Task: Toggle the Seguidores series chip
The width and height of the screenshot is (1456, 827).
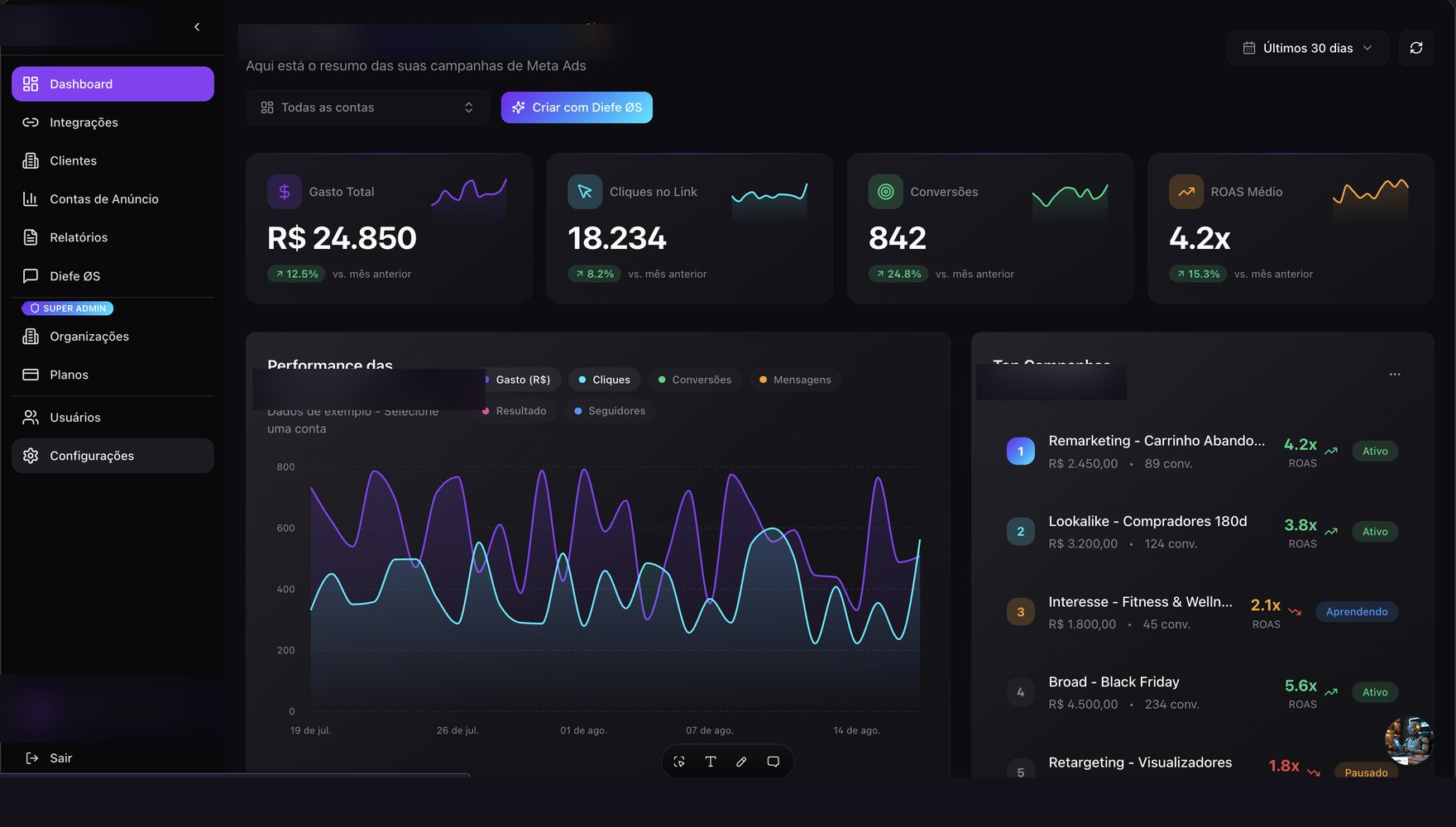Action: pos(610,411)
